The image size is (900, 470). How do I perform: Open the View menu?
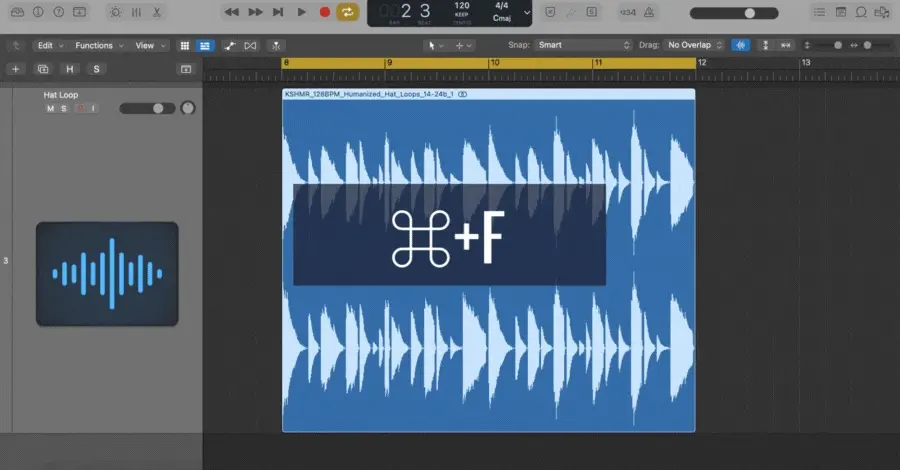tap(150, 45)
